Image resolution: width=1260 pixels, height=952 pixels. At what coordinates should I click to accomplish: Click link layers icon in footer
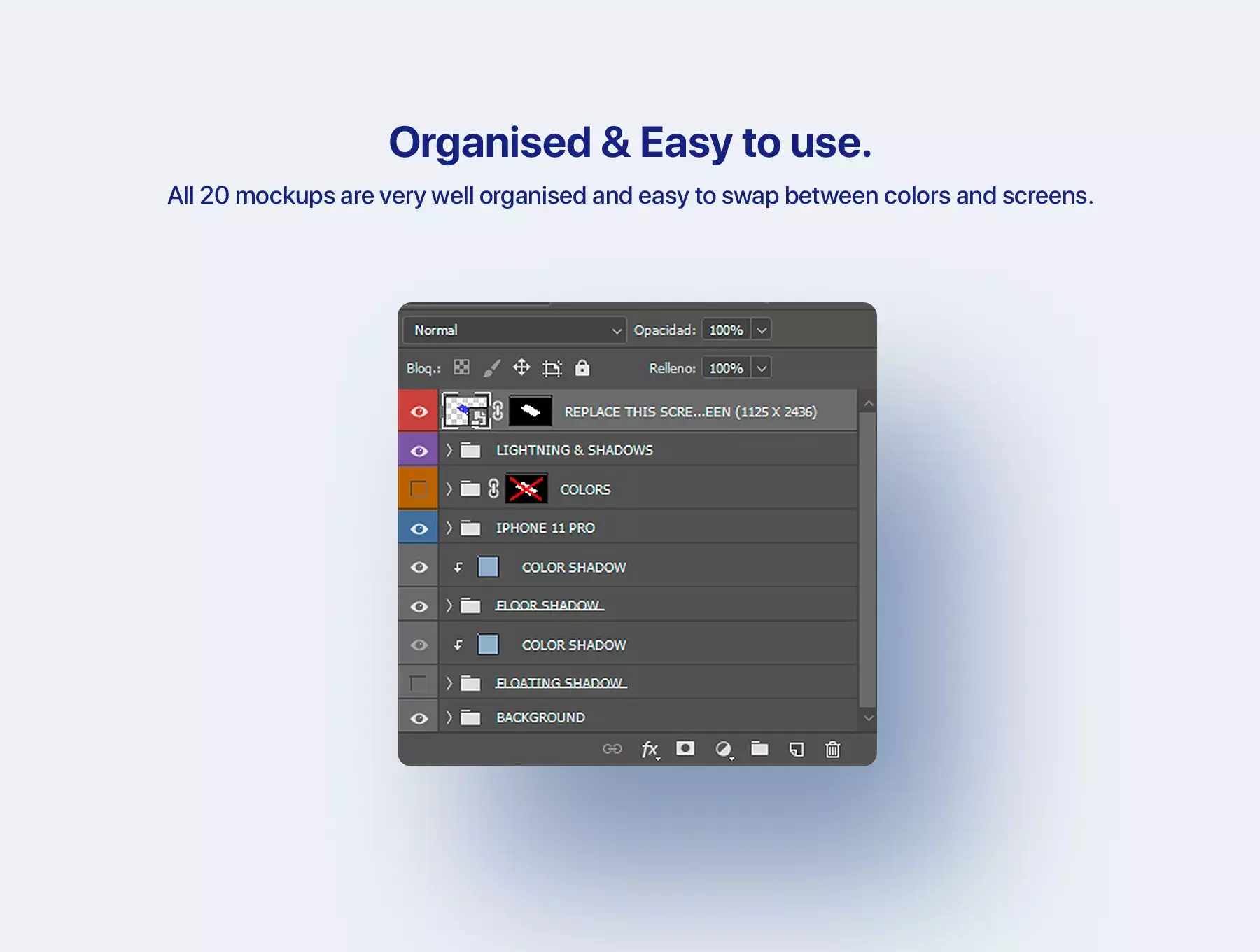click(612, 749)
